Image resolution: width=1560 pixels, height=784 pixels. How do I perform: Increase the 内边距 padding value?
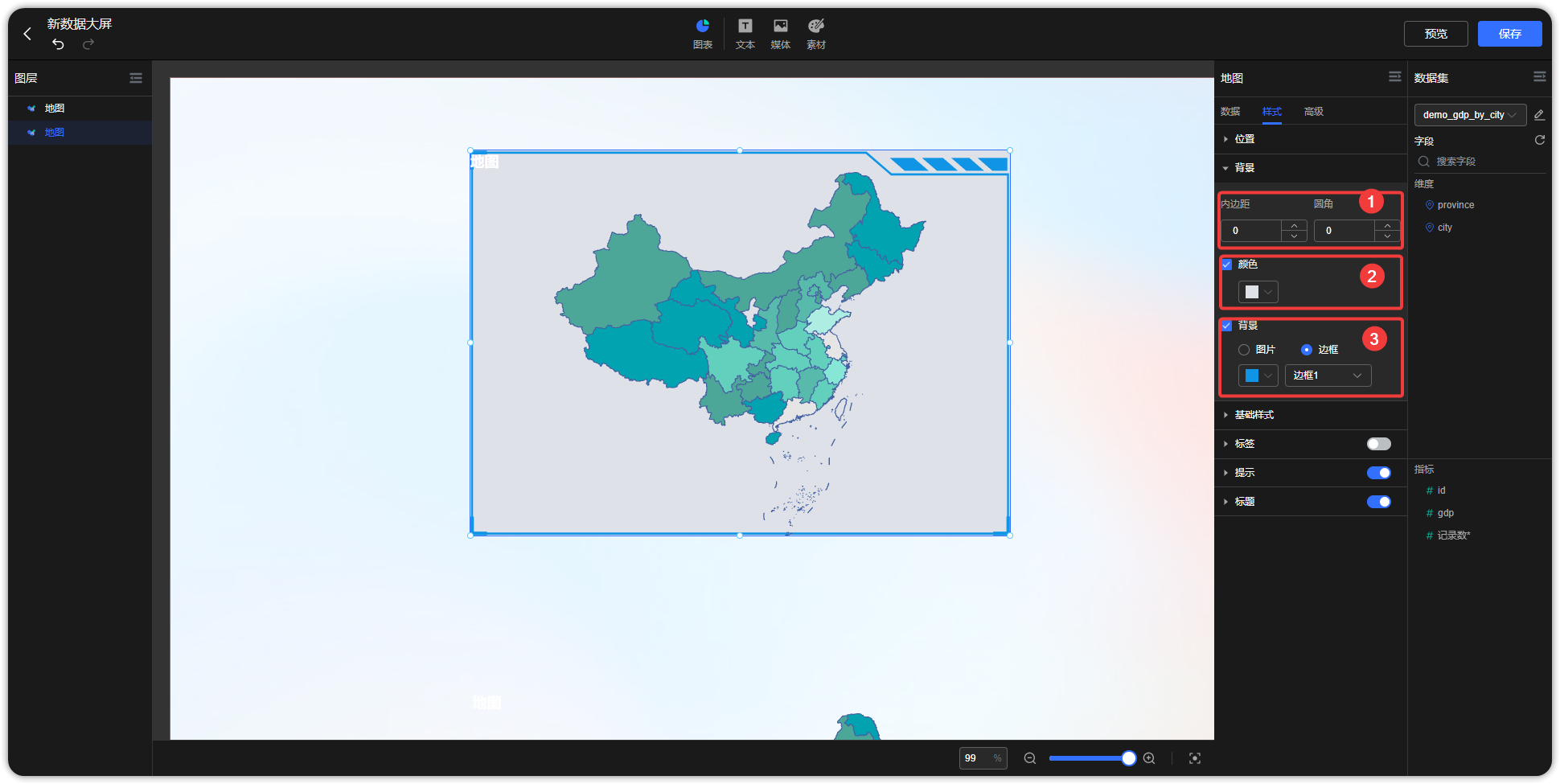pyautogui.click(x=1294, y=226)
